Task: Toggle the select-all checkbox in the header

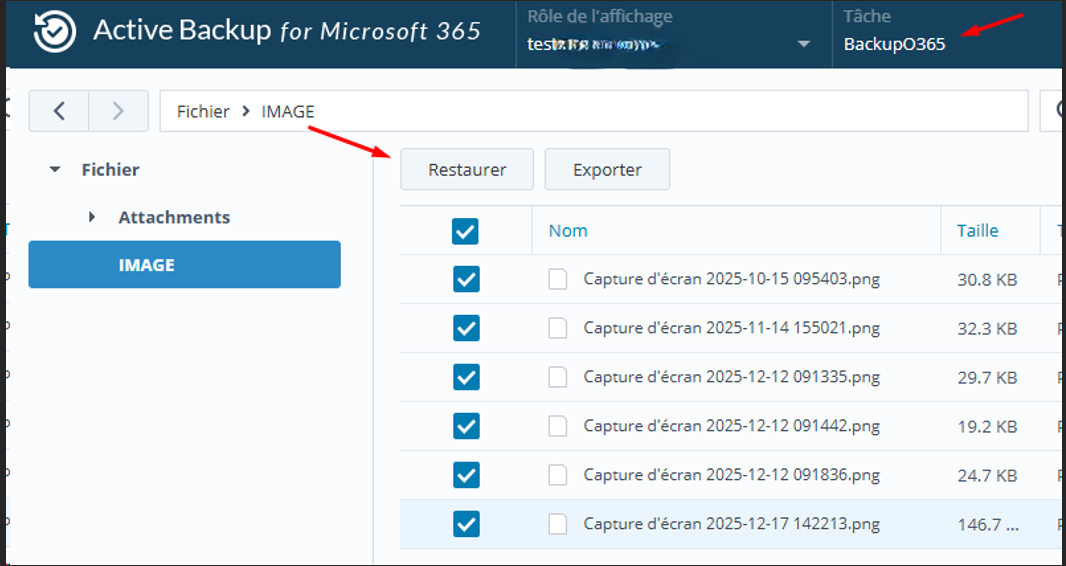Action: [465, 231]
